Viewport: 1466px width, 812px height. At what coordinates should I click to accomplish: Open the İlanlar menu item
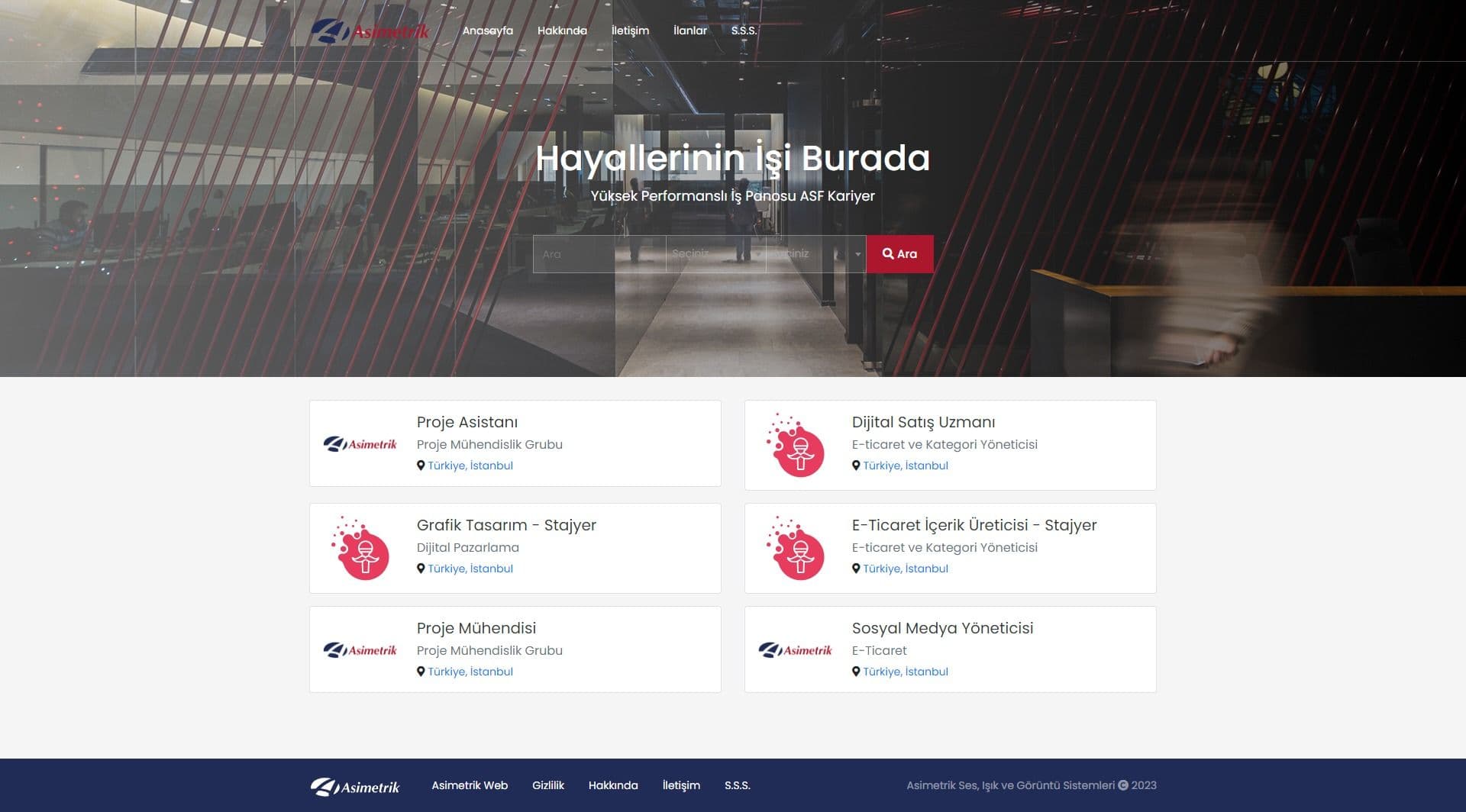[689, 31]
